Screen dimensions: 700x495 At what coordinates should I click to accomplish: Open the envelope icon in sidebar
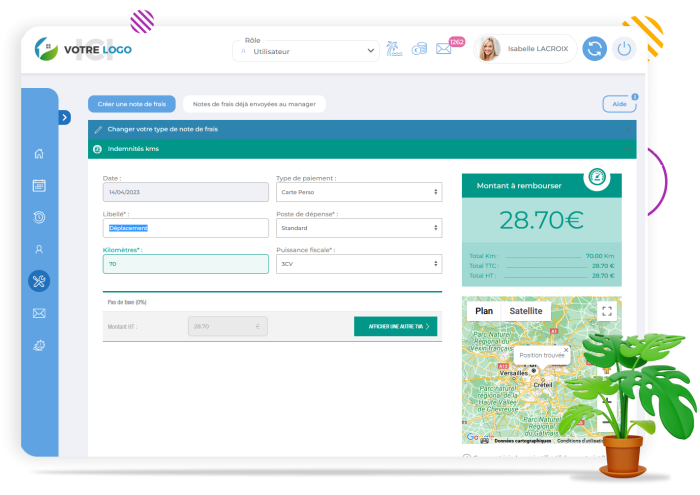pos(39,313)
